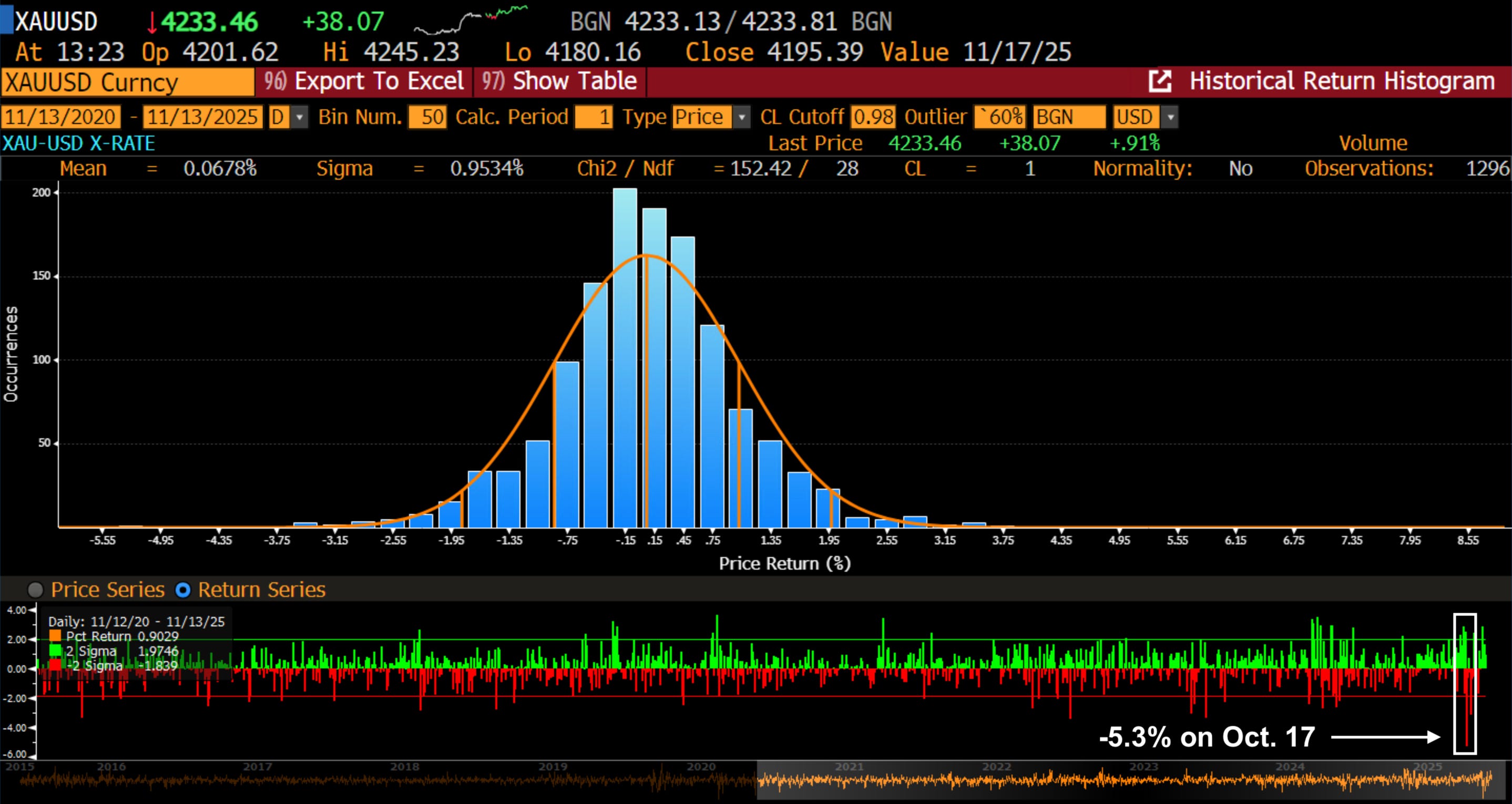
Task: Click the Historical Return Histogram title
Action: pyautogui.click(x=1341, y=81)
